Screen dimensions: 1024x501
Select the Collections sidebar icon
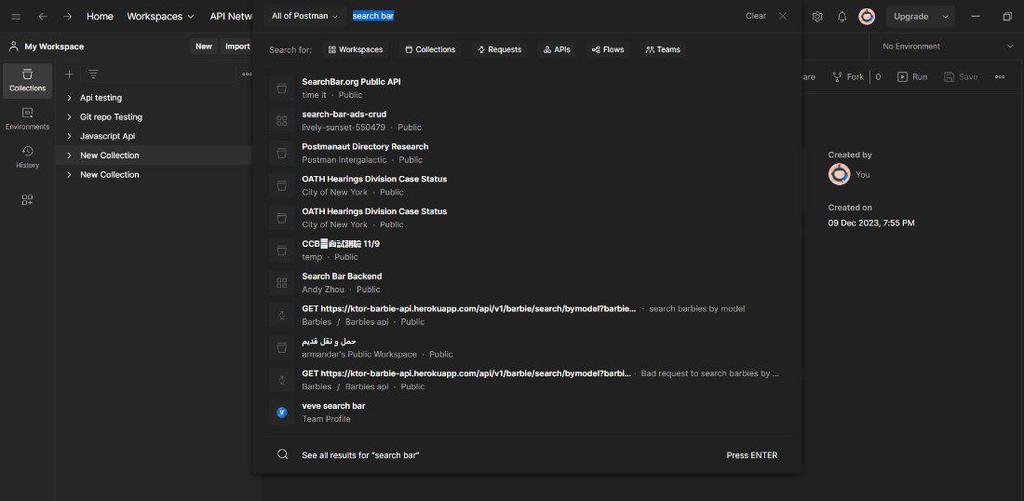pos(27,80)
